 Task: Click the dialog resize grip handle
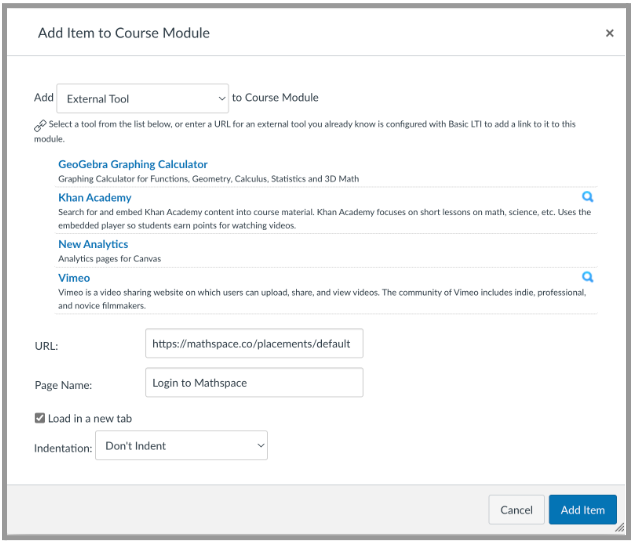pyautogui.click(x=619, y=527)
